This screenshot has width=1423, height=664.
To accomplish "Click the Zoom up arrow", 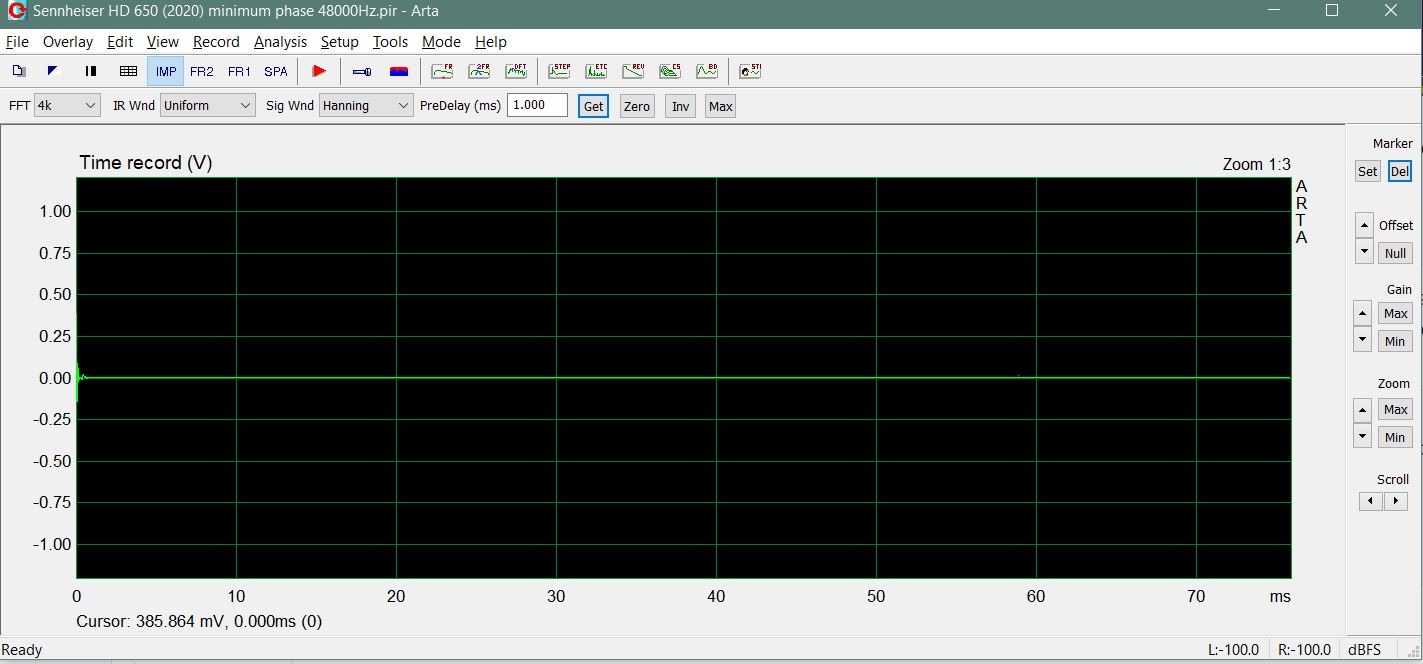I will (1362, 409).
